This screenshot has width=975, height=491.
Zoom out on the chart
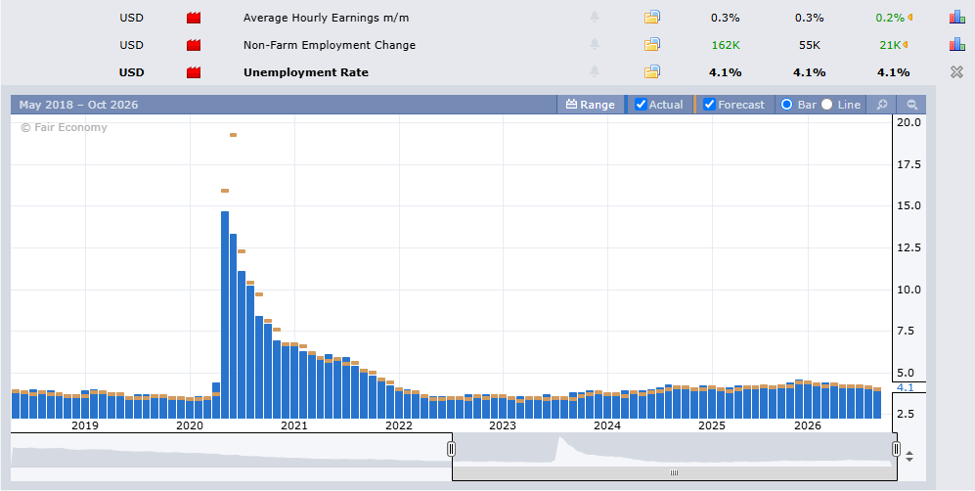912,104
